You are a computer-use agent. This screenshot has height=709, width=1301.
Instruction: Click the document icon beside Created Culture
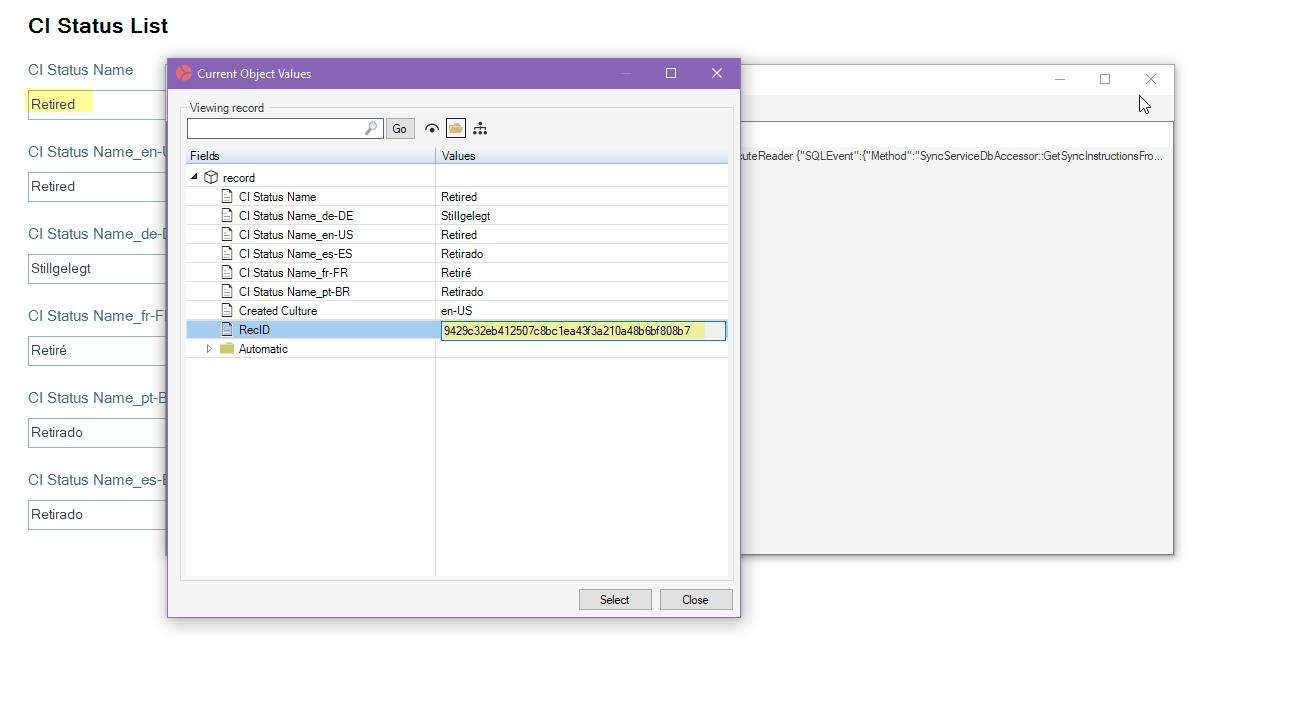[227, 310]
